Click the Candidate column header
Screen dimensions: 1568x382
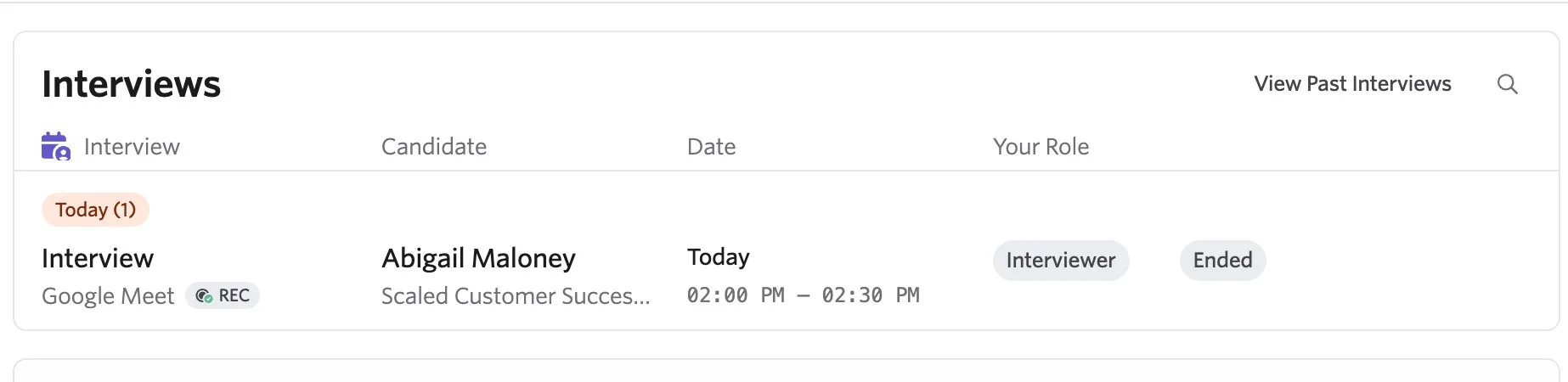pos(434,147)
